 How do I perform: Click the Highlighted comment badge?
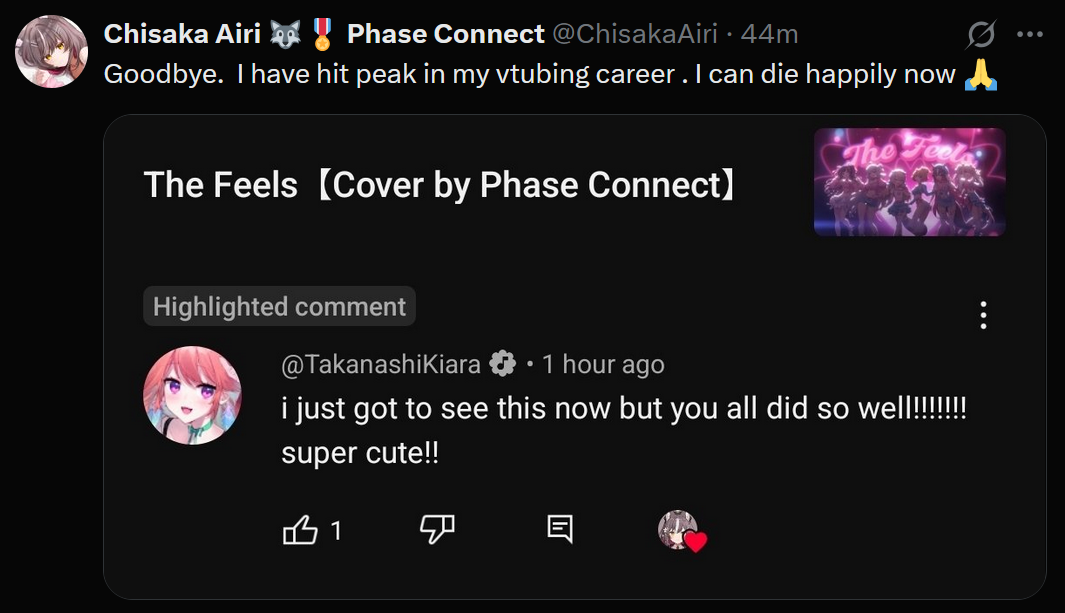click(x=279, y=307)
